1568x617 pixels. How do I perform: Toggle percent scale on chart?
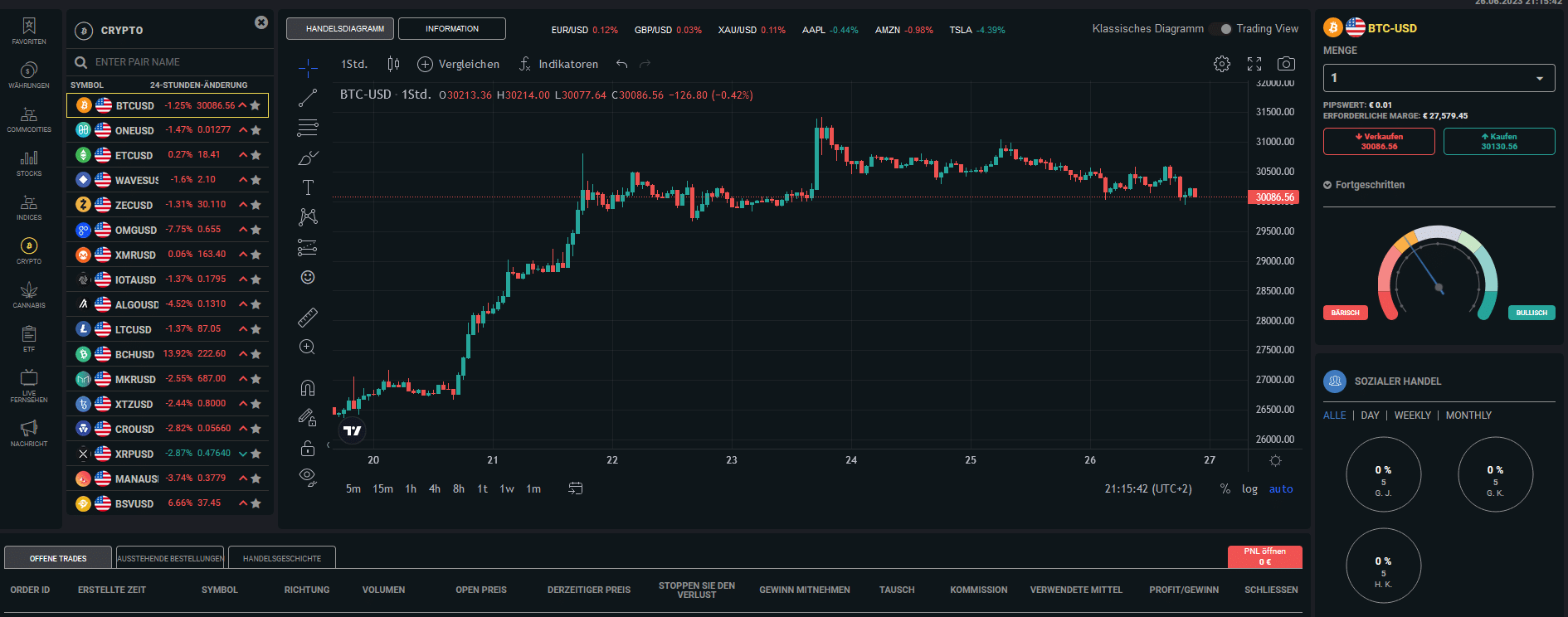pos(1225,489)
